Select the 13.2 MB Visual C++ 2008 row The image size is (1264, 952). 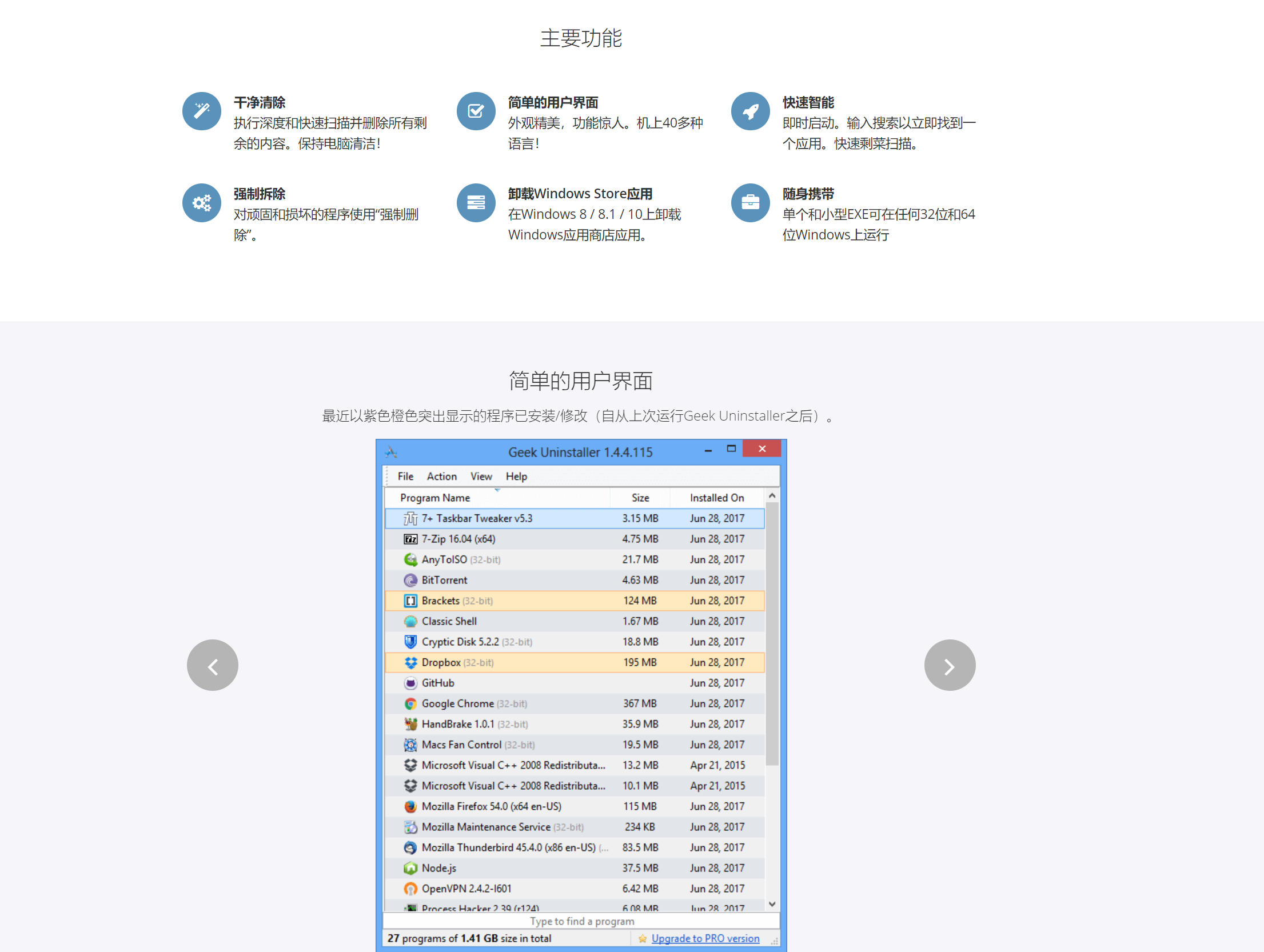click(575, 765)
